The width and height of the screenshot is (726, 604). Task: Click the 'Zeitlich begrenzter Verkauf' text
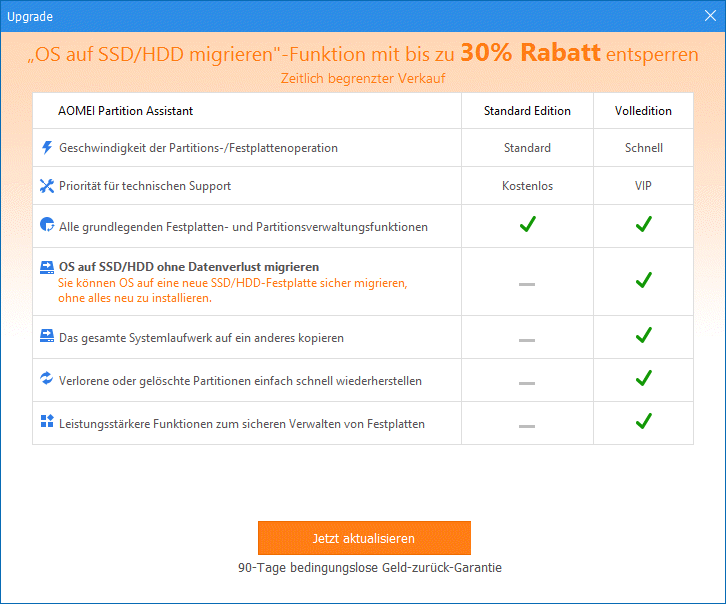coord(363,78)
